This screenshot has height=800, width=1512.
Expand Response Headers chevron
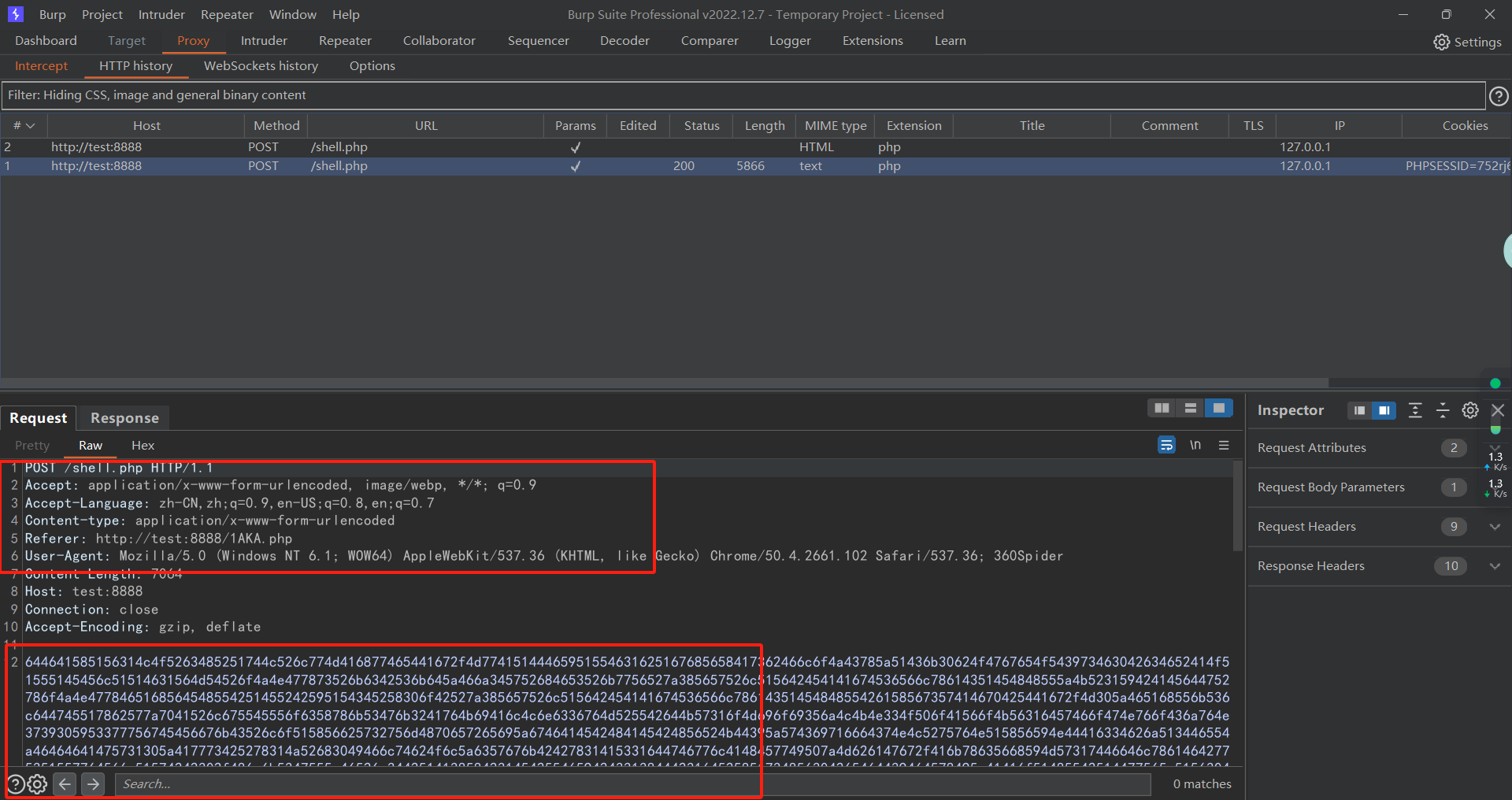pyautogui.click(x=1495, y=566)
